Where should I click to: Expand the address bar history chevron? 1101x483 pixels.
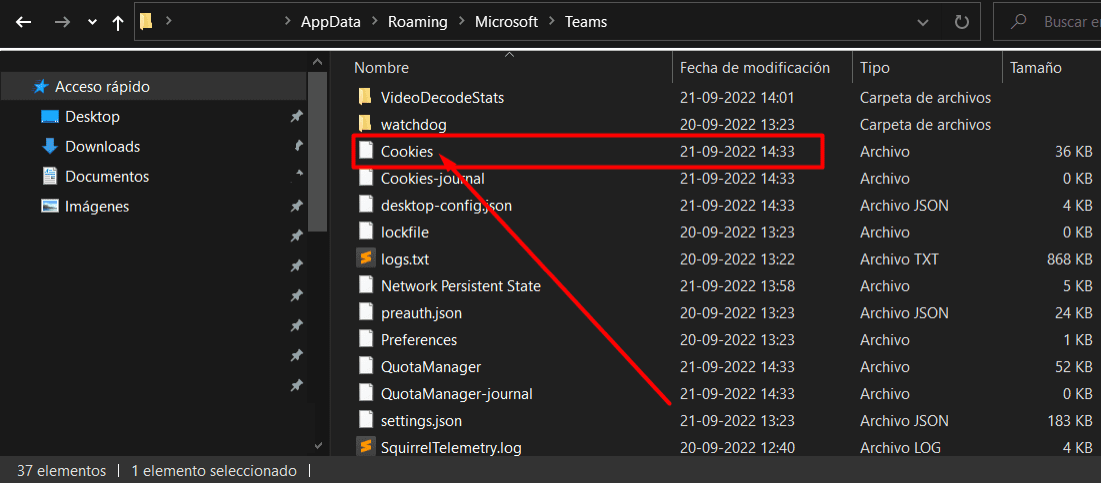[x=923, y=22]
